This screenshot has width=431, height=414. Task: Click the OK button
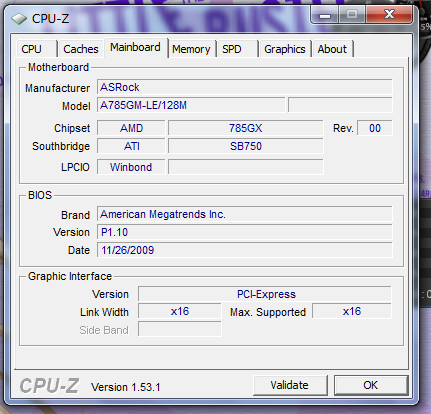(x=371, y=385)
